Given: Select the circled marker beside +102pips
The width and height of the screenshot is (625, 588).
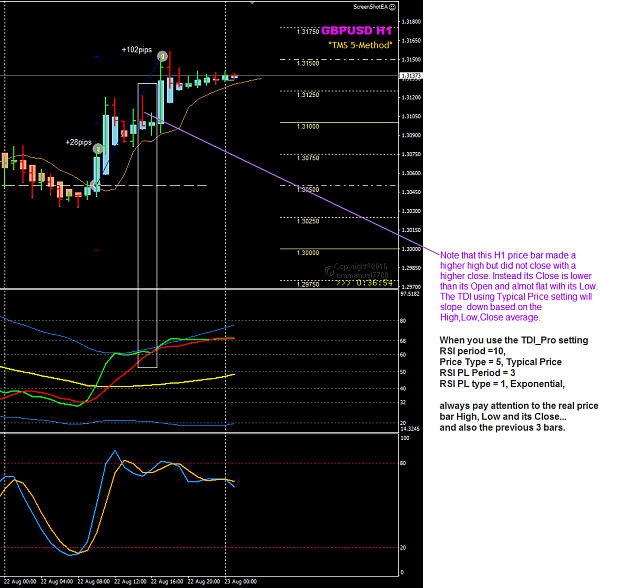Looking at the screenshot, I should pos(162,56).
